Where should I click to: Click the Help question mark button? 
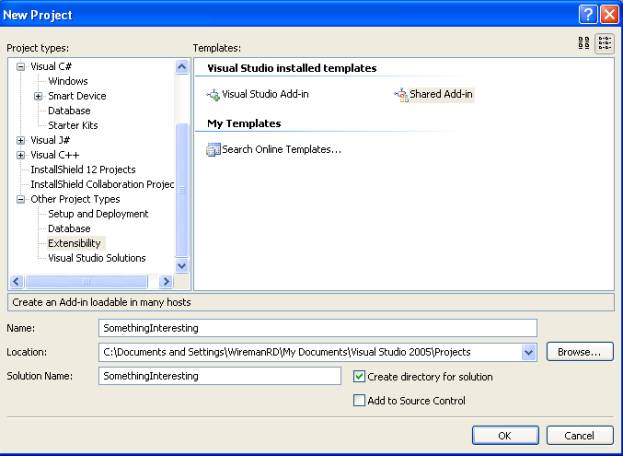click(x=588, y=15)
